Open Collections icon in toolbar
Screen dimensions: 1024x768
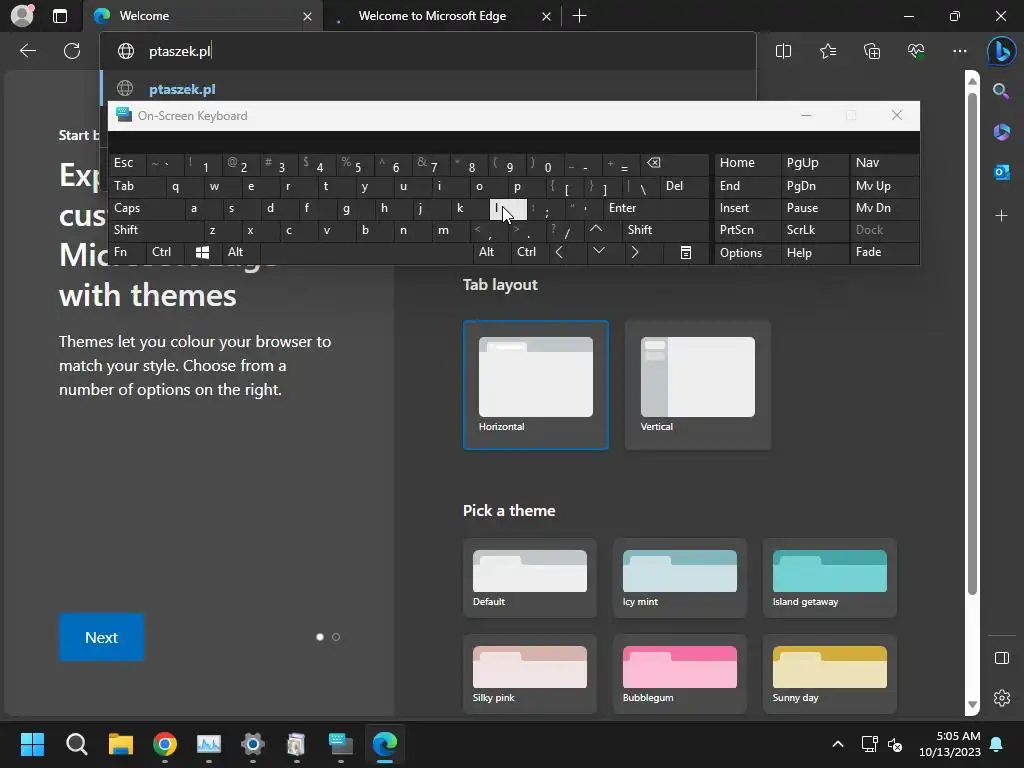[872, 51]
